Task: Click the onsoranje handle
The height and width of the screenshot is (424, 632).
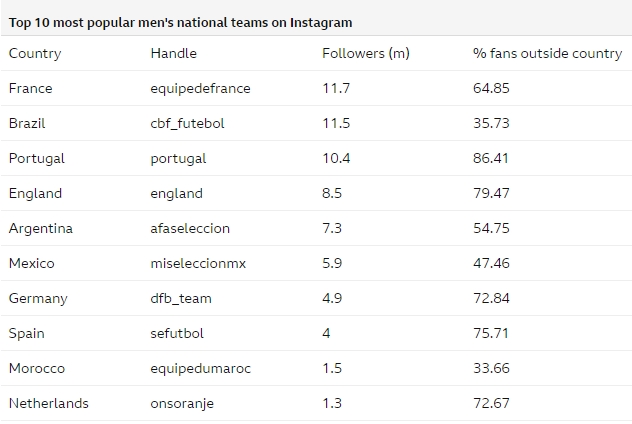Action: point(182,403)
